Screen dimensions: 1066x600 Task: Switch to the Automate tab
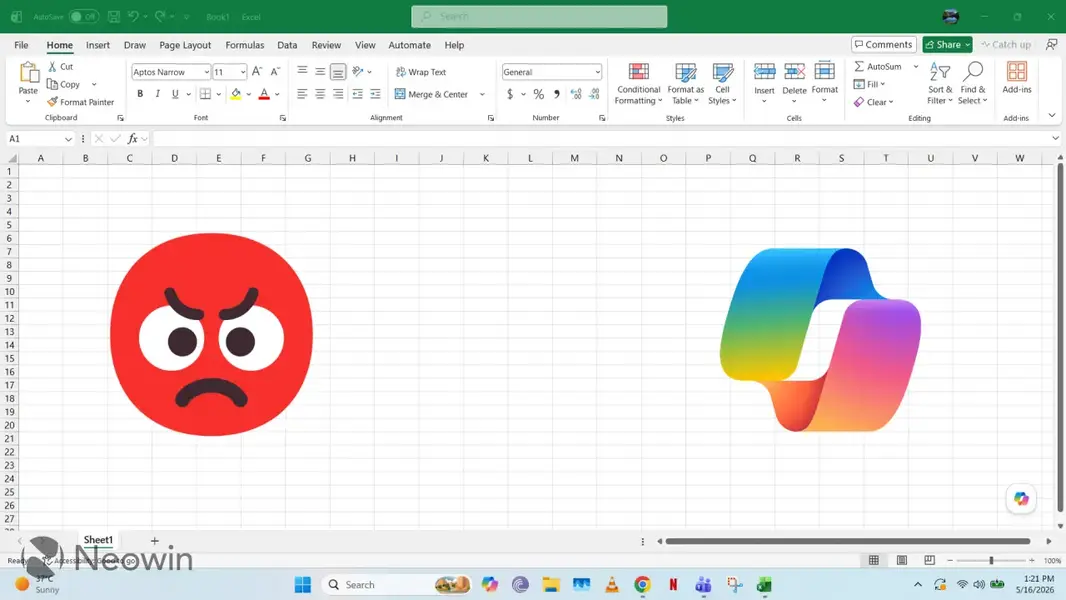pos(409,45)
